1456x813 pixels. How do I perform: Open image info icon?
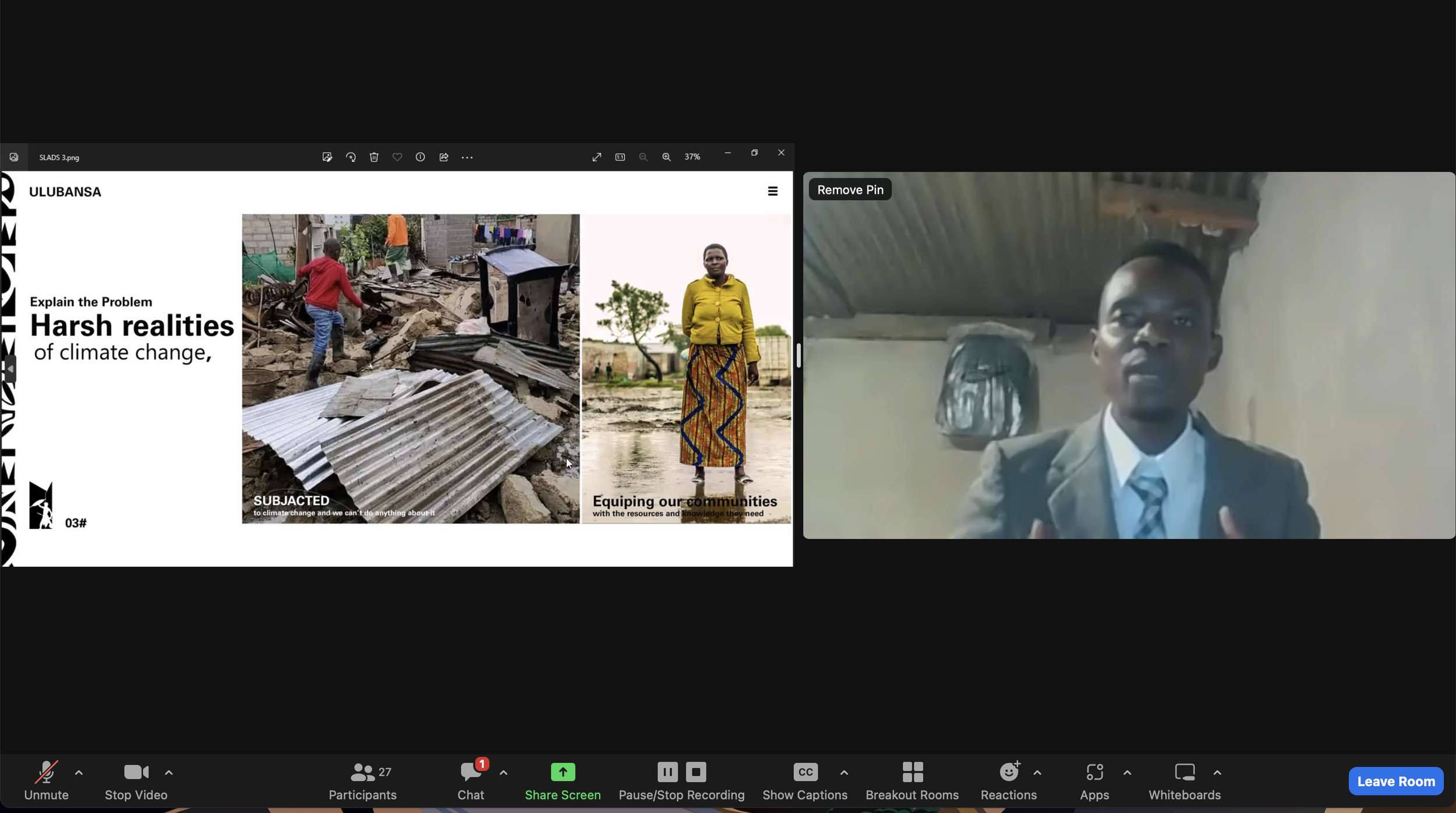(x=420, y=157)
